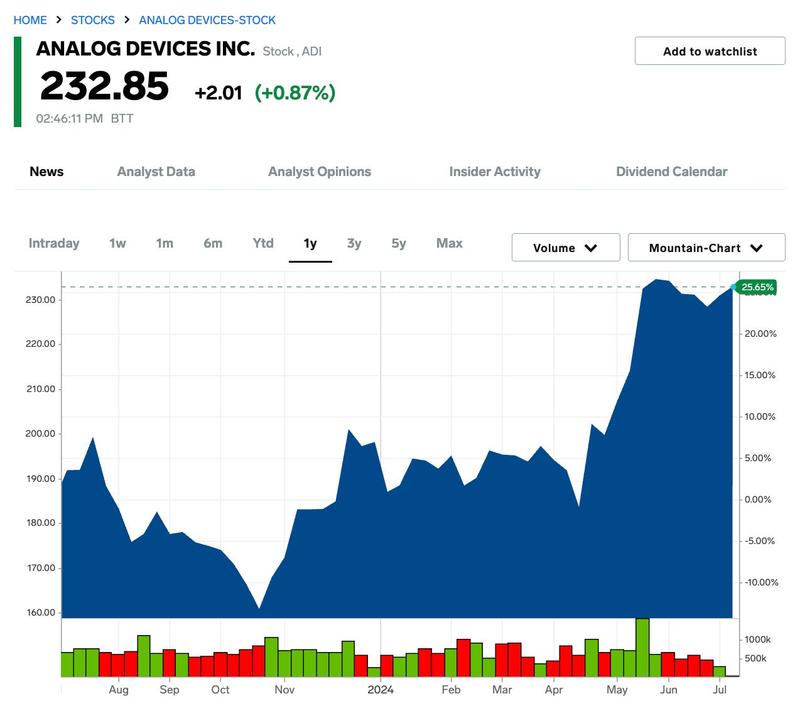The width and height of the screenshot is (800, 705).
Task: Click the 20.00% percent axis label
Action: click(x=760, y=334)
